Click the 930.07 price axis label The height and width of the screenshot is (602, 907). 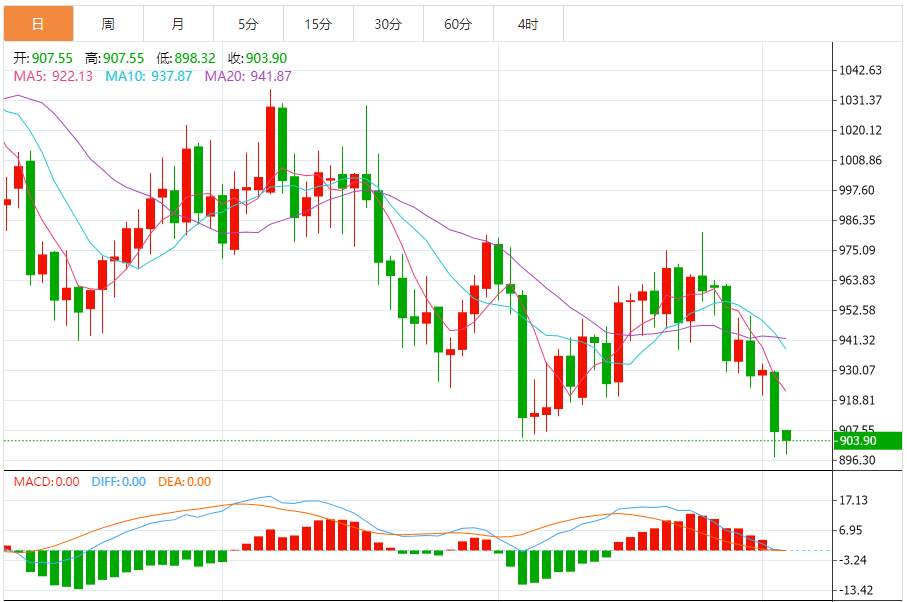tap(857, 370)
